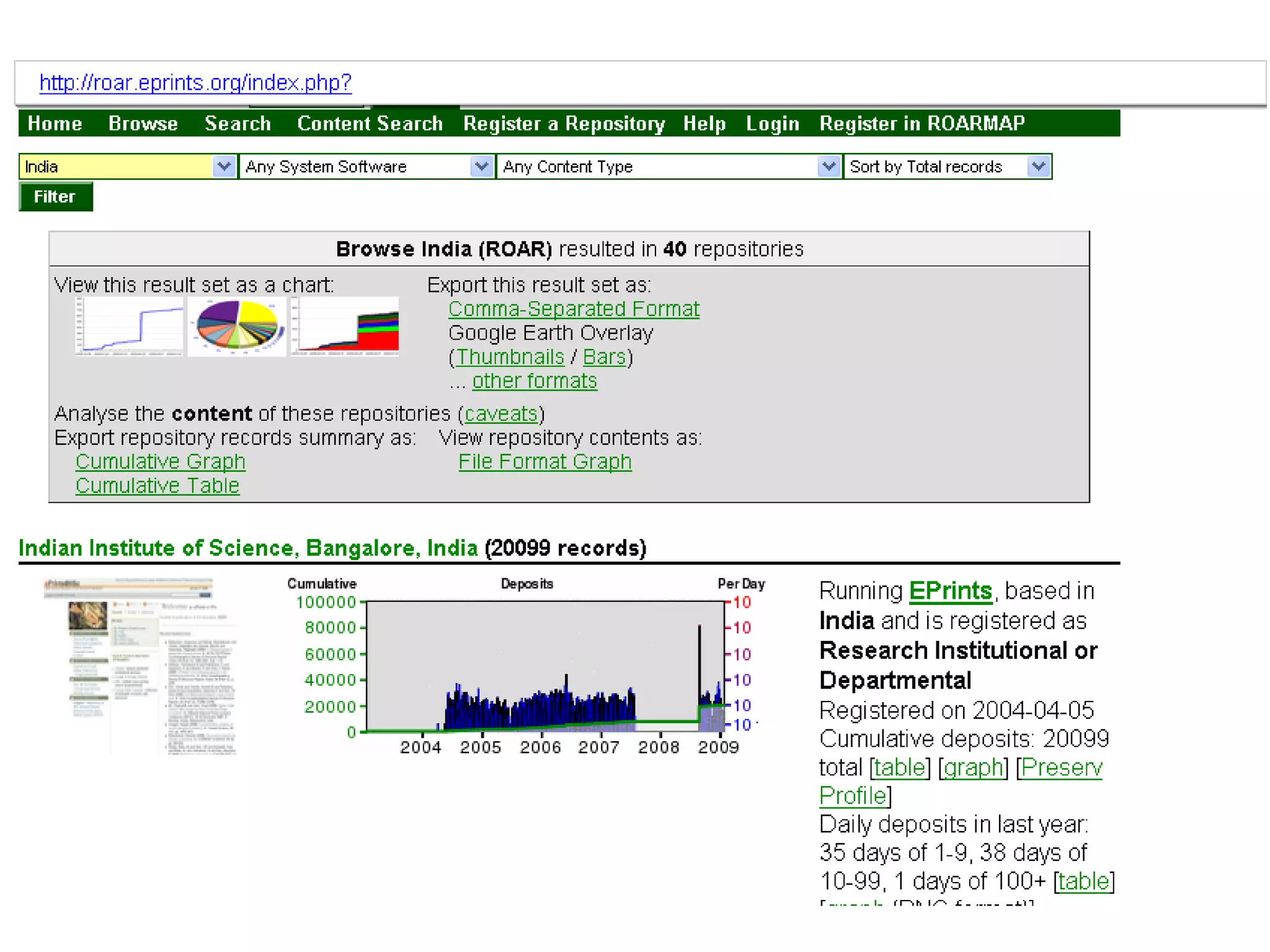The height and width of the screenshot is (952, 1270).
Task: Open Register in ROARMAP menu item
Action: [922, 123]
